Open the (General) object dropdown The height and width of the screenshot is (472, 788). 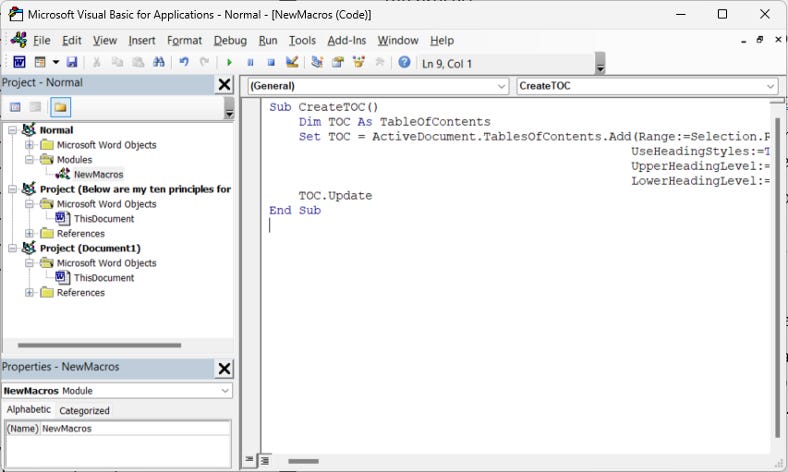378,86
